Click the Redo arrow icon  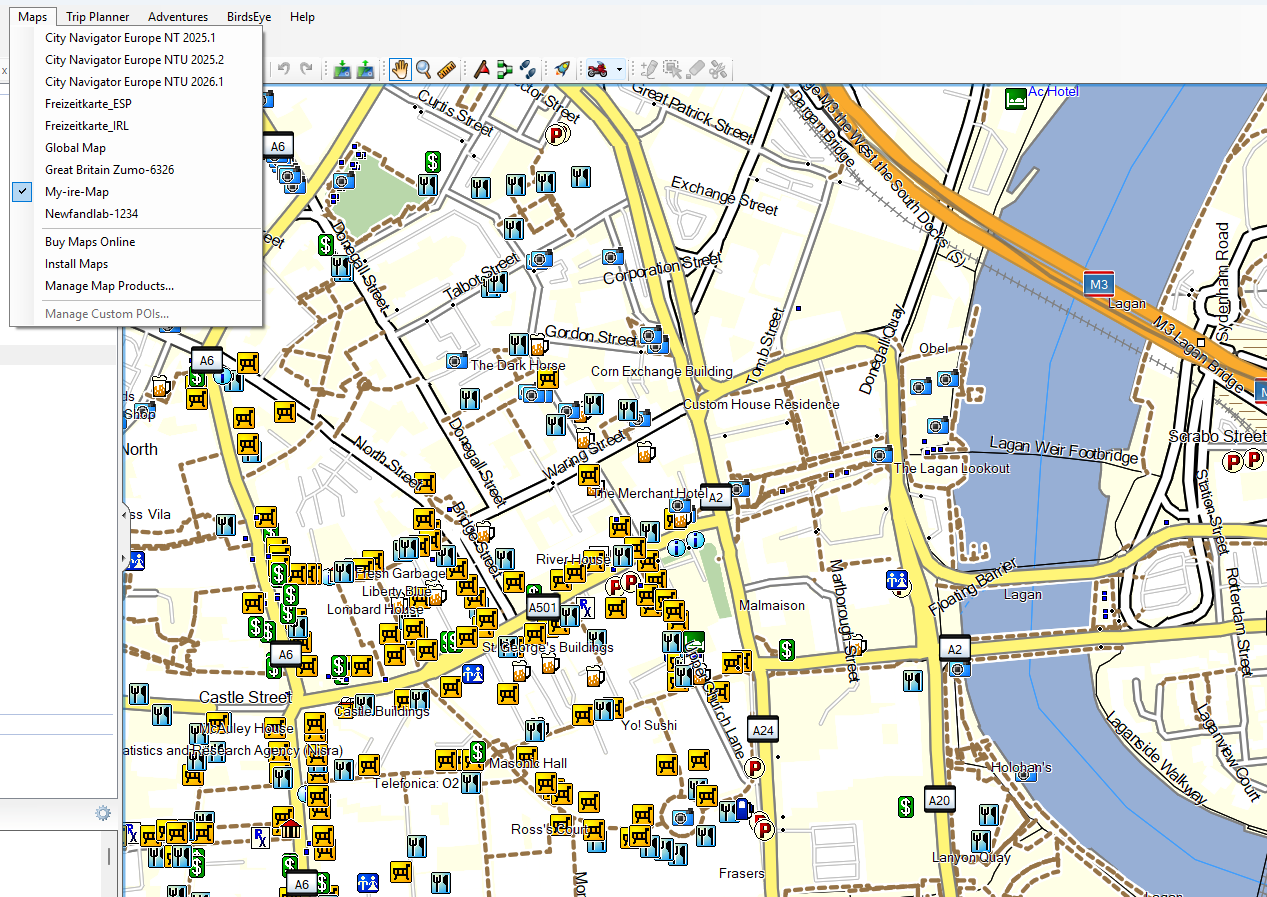coord(307,69)
